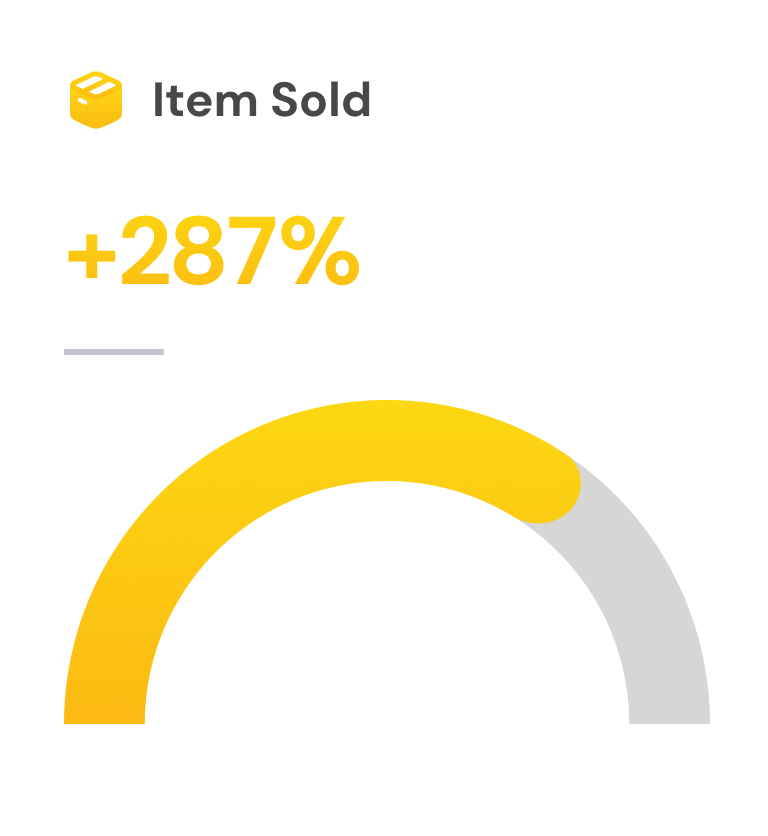Click the "Item Sold" card title
This screenshot has width=768, height=836.
(x=261, y=100)
